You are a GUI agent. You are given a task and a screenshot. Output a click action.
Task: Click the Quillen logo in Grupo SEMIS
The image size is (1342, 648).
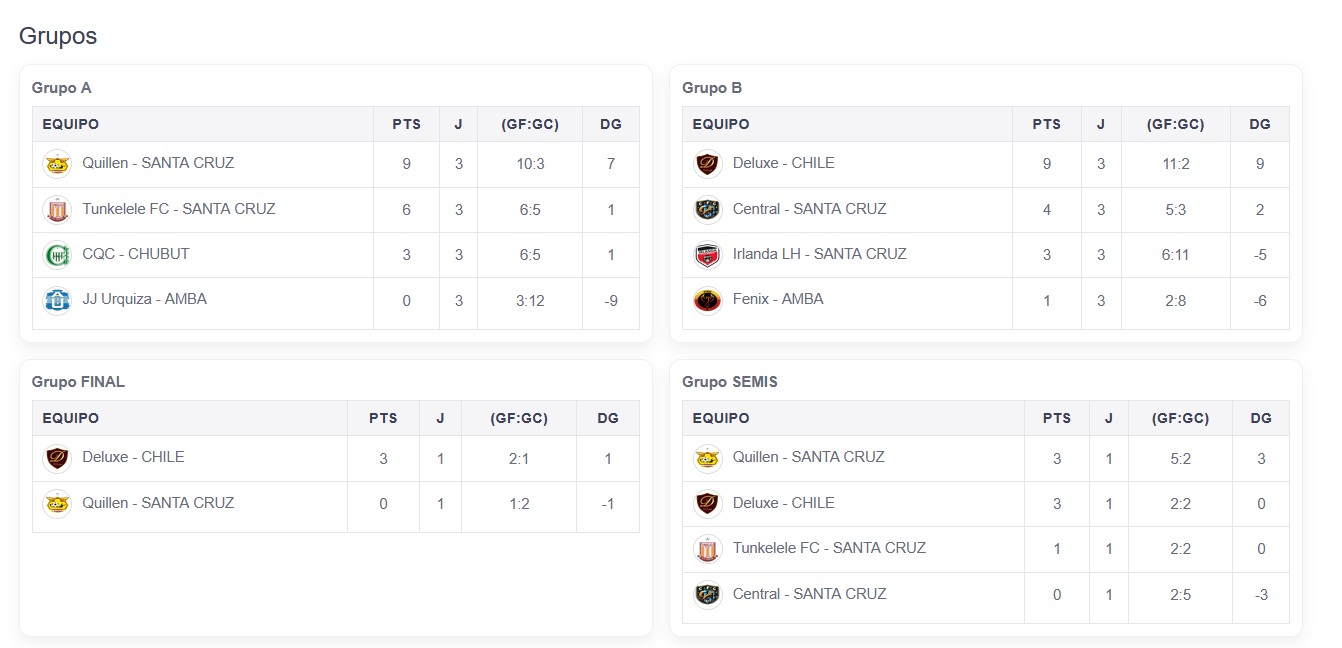[708, 458]
